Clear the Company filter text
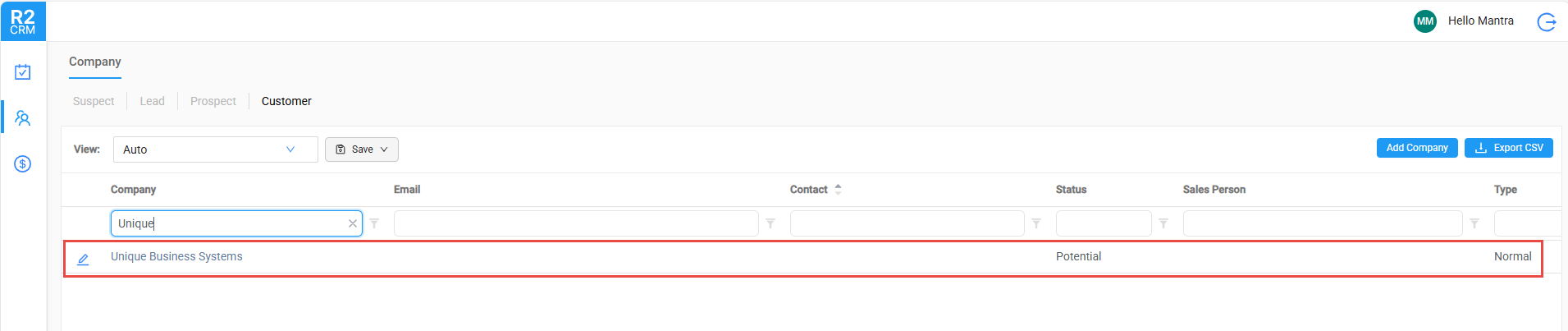The image size is (1568, 331). 353,223
